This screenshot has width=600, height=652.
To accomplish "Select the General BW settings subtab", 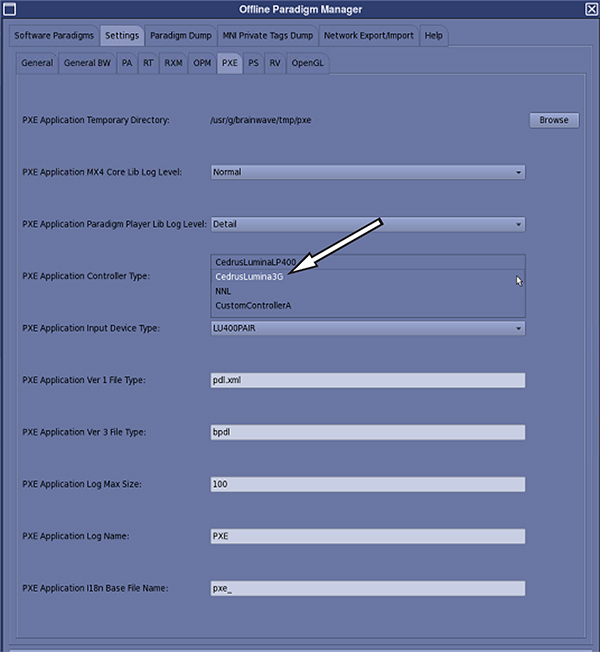I will point(87,63).
